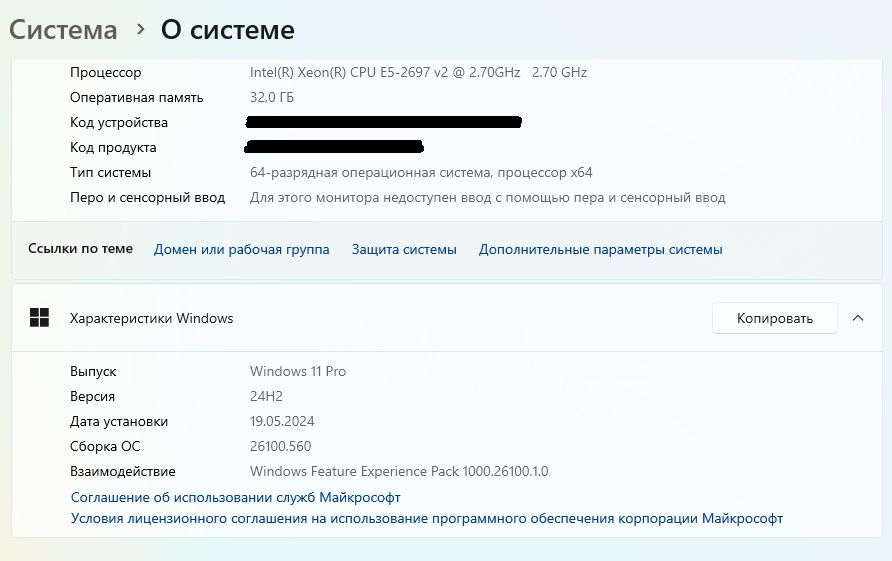Click the OS build 26100.560 value
This screenshot has width=892, height=561.
[x=281, y=446]
